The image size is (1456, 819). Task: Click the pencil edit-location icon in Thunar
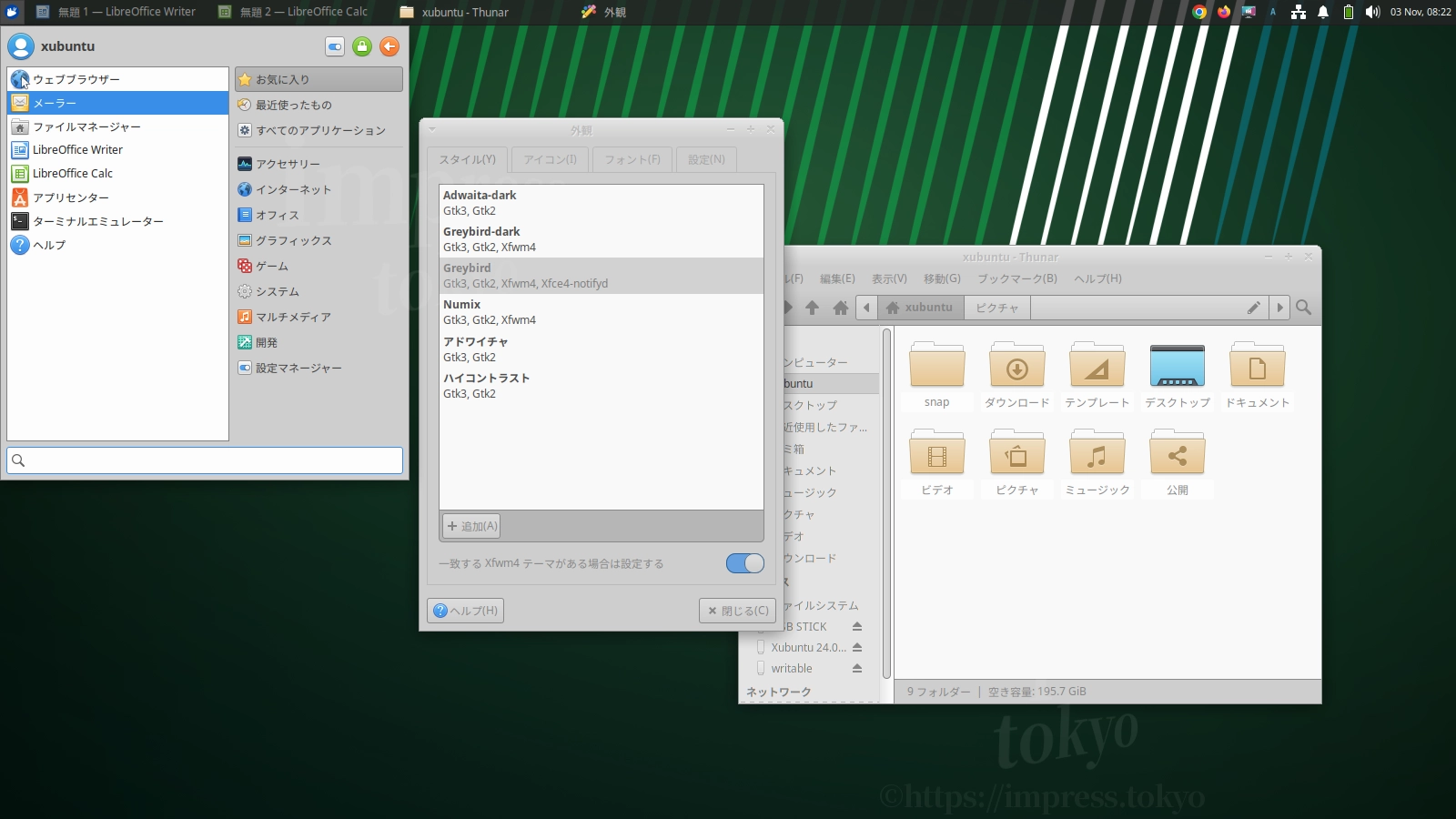(1253, 308)
